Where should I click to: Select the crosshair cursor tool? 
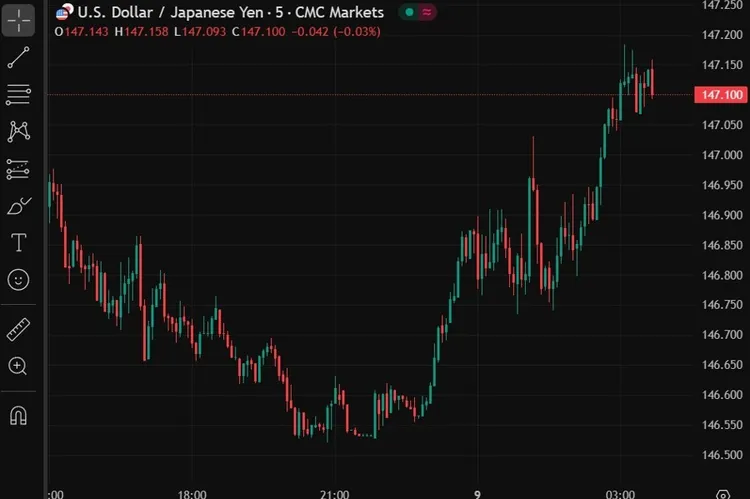coord(18,21)
